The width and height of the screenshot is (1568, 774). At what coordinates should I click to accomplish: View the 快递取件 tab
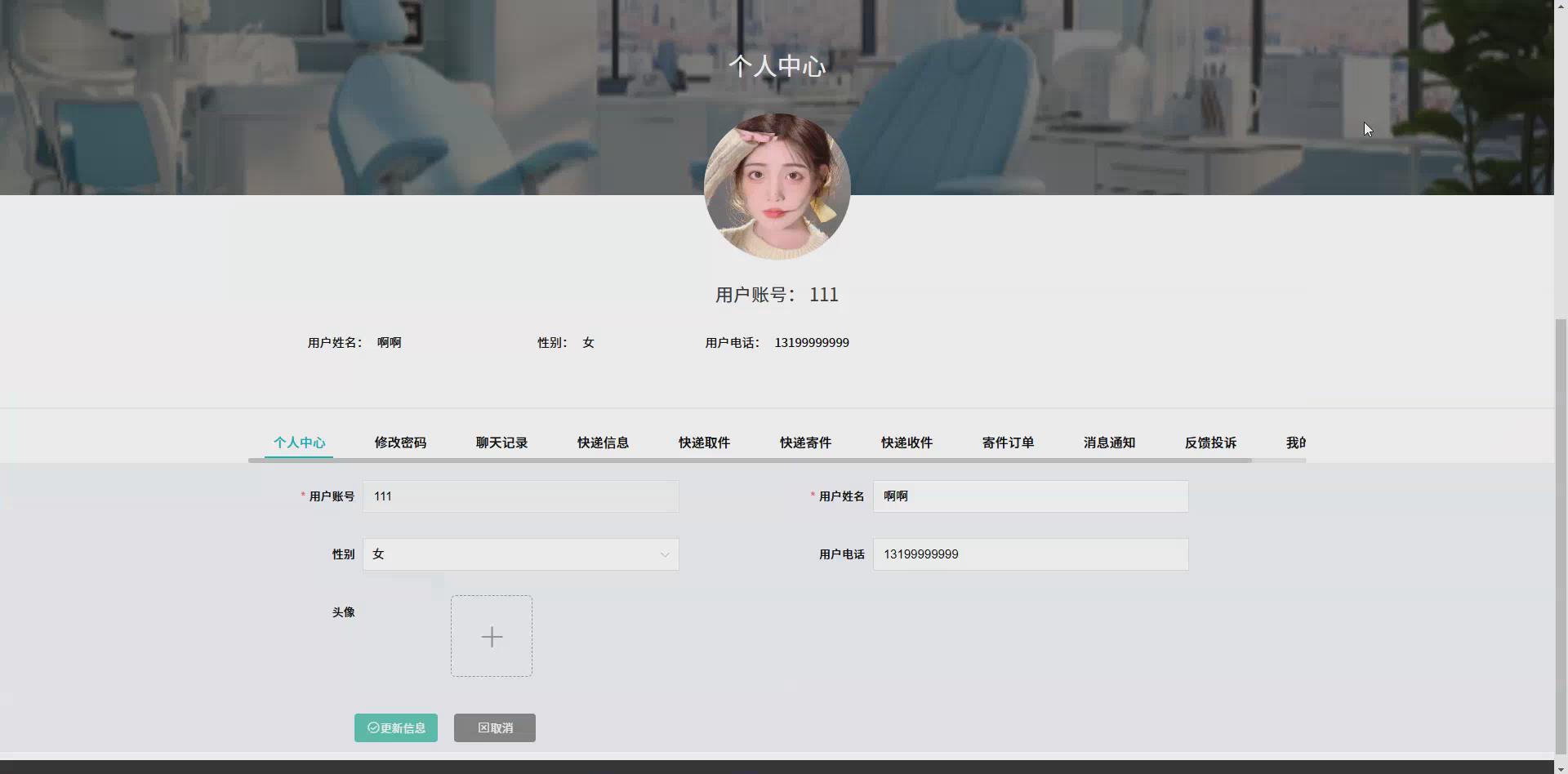click(704, 443)
